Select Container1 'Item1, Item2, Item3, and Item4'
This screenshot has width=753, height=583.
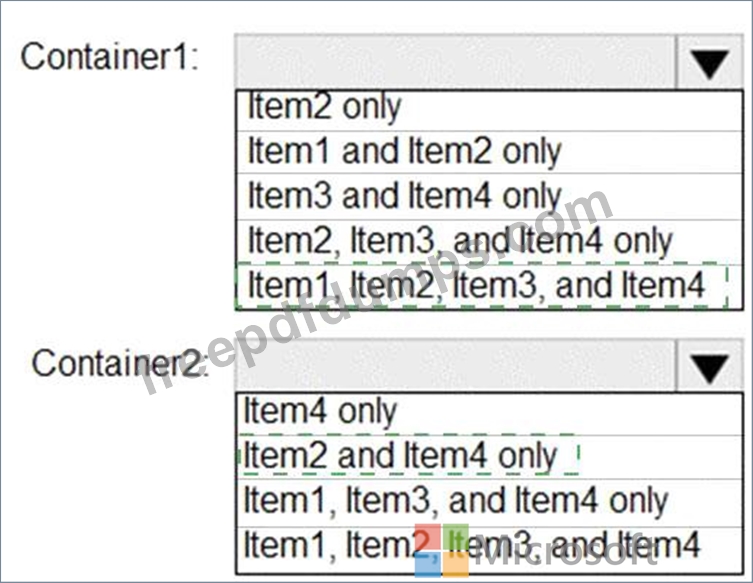489,286
